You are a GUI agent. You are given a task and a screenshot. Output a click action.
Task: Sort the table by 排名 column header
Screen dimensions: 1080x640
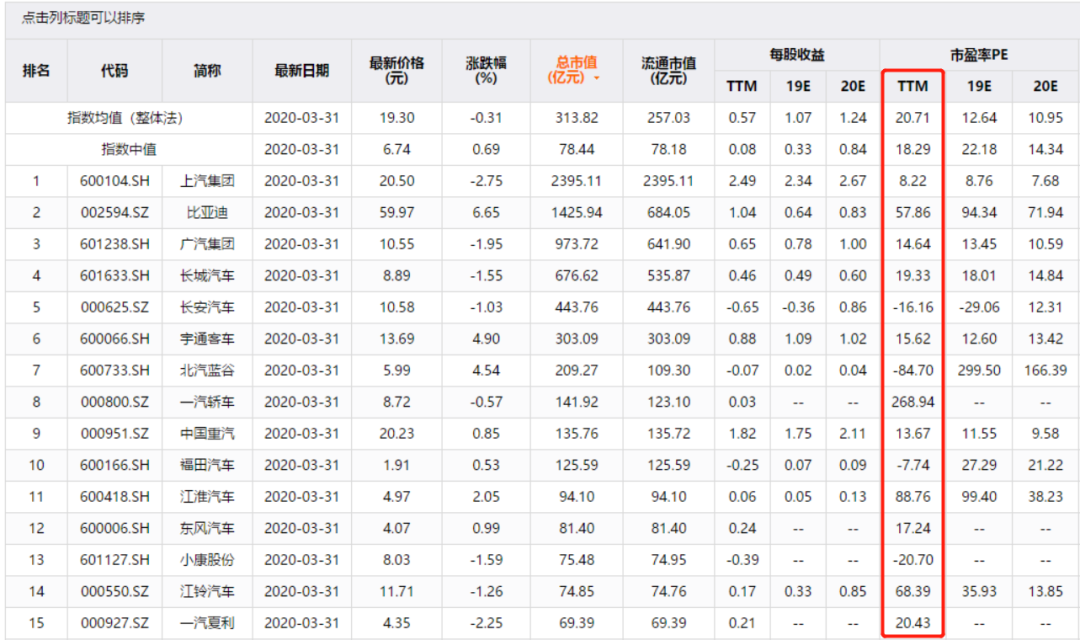tap(36, 70)
